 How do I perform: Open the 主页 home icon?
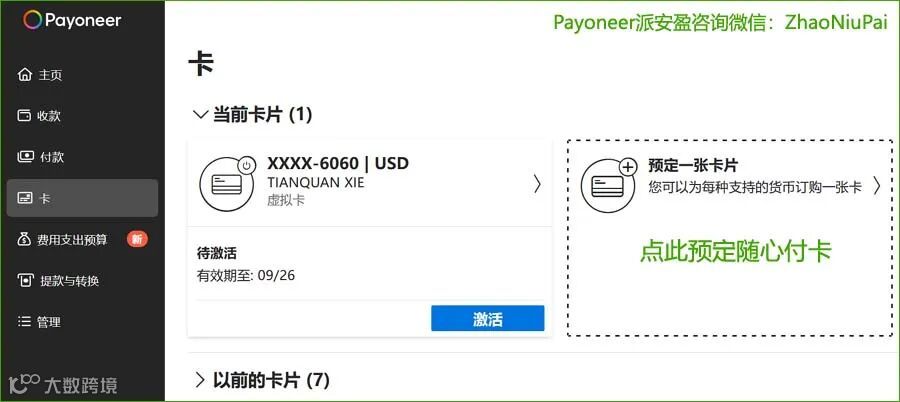(25, 75)
